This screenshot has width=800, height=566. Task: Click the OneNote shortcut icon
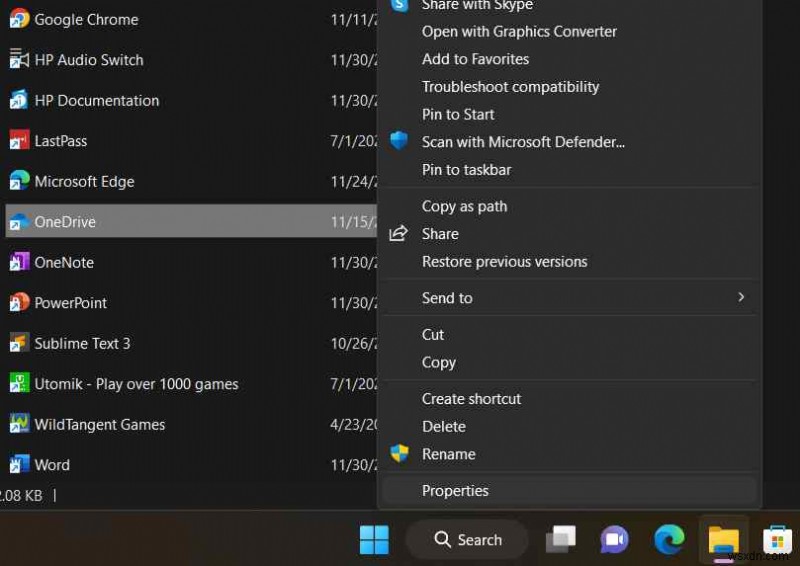coord(19,262)
